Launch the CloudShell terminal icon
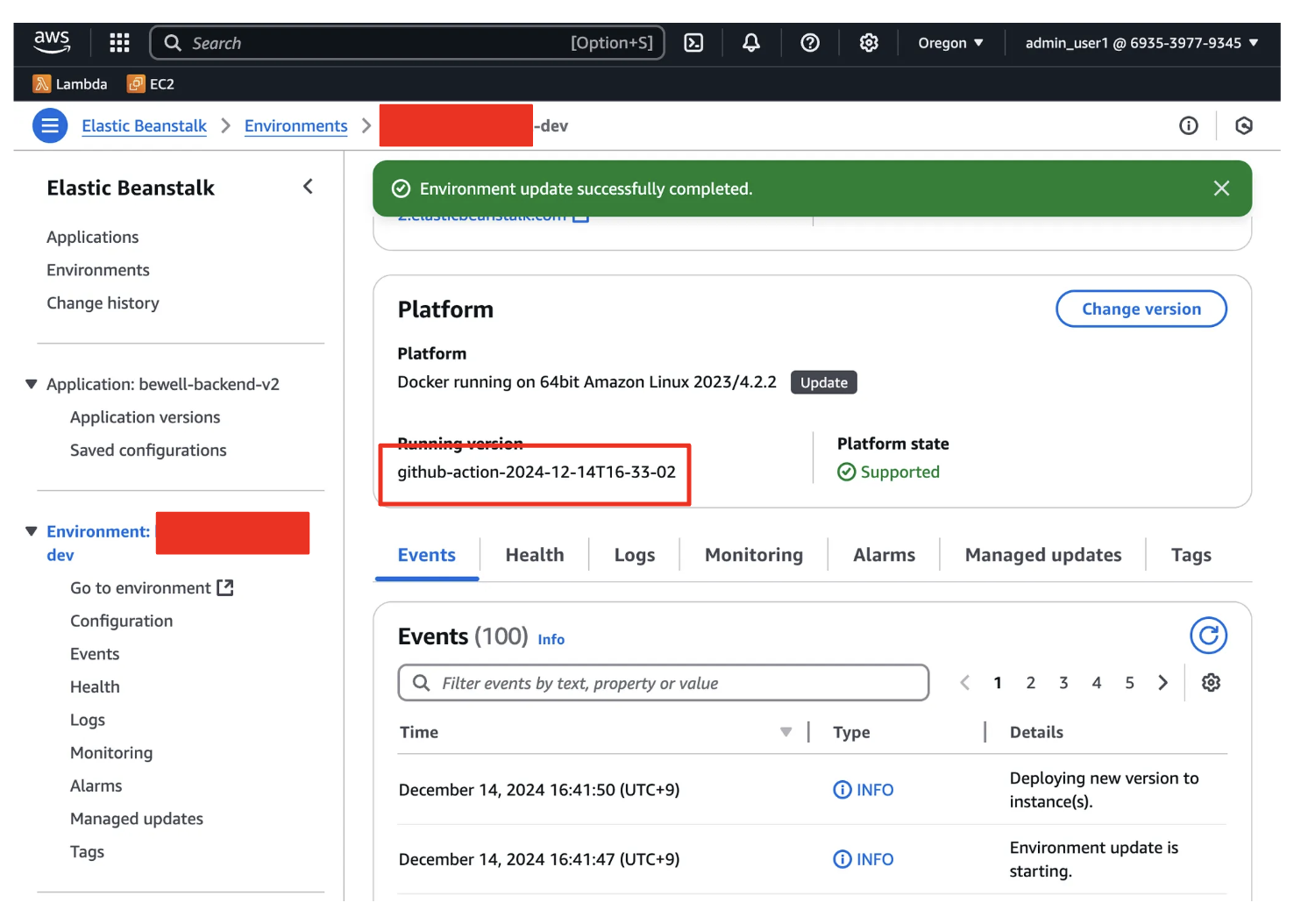 click(x=693, y=42)
